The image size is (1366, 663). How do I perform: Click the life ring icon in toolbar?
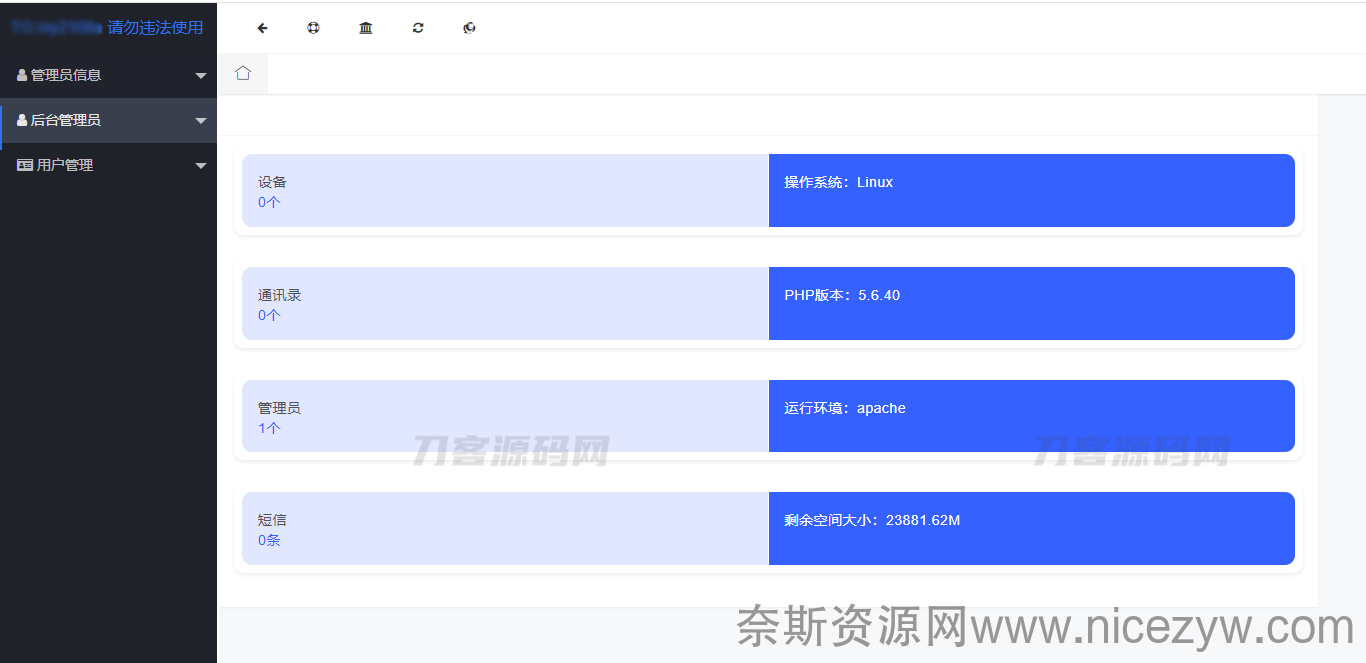[313, 28]
